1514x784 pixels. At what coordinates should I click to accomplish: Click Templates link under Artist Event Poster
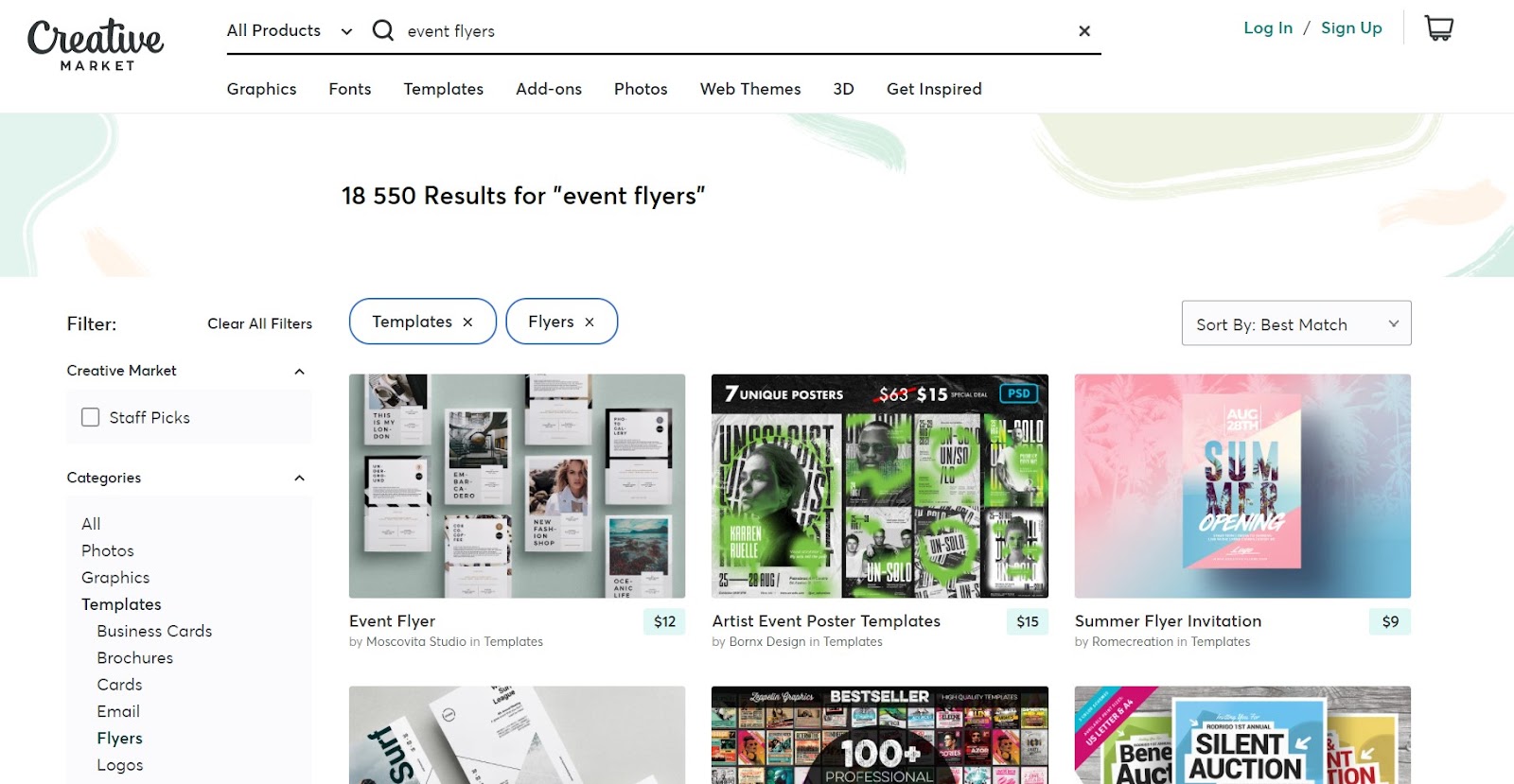[853, 642]
